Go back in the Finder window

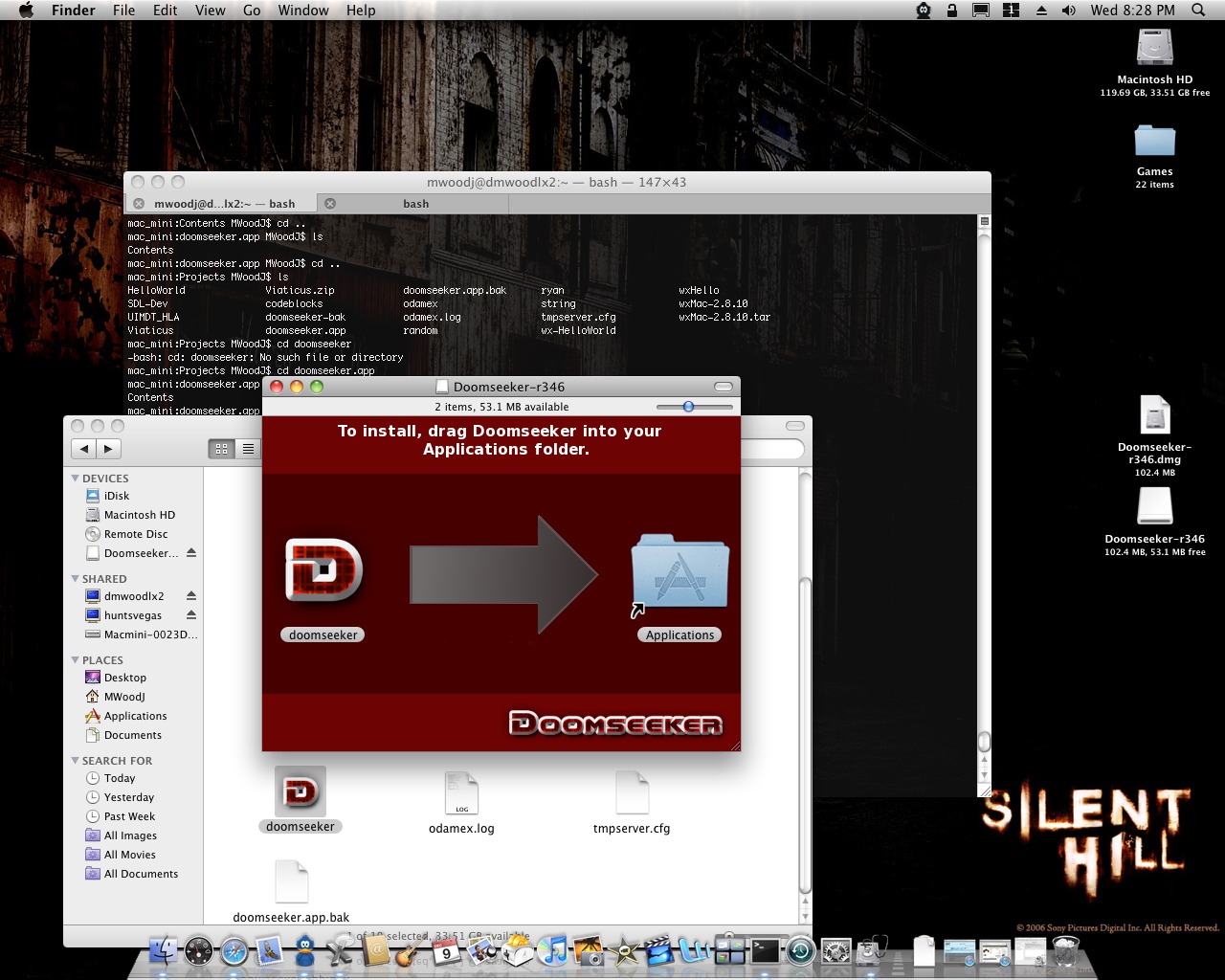point(84,449)
